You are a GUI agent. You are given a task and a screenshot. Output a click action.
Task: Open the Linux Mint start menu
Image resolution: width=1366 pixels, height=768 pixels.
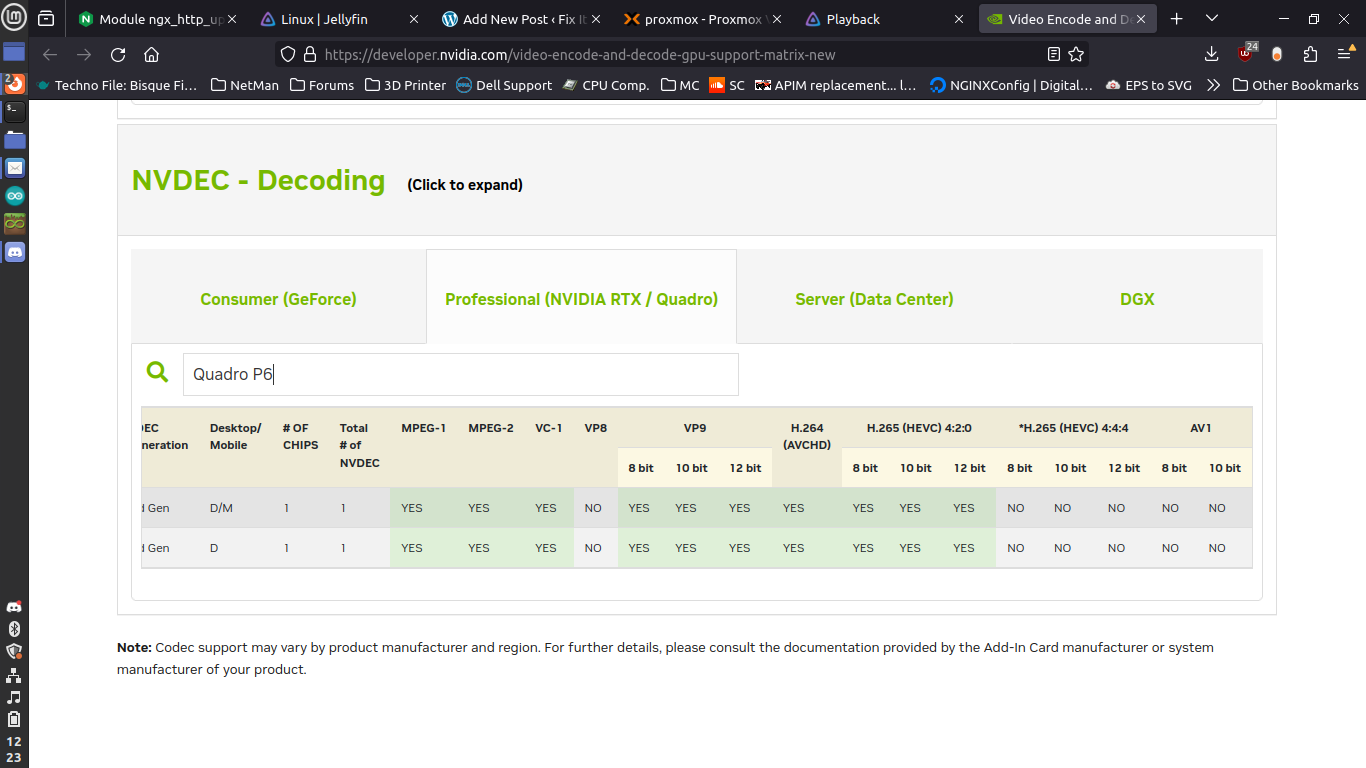pyautogui.click(x=14, y=18)
